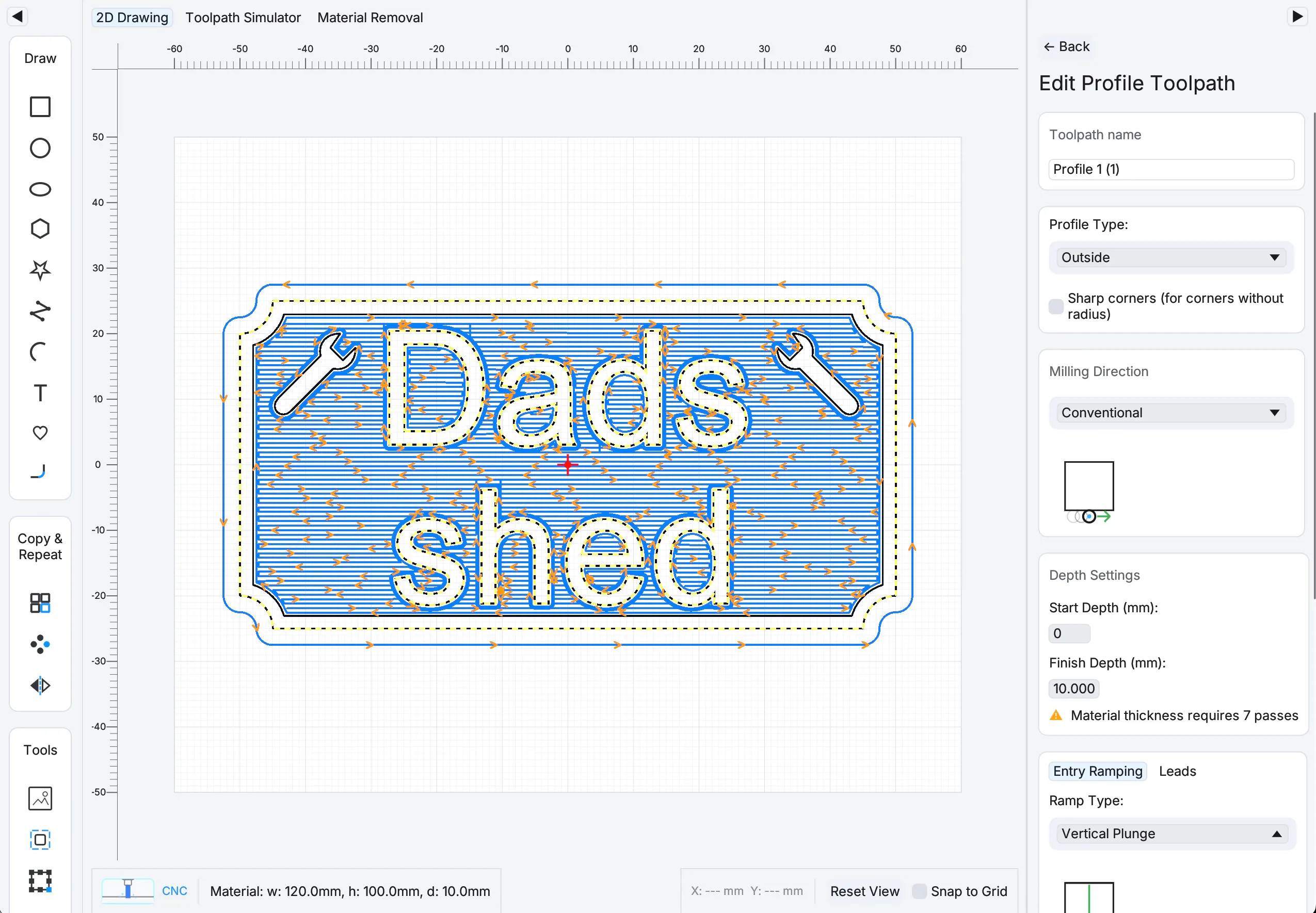Select the Rectangle draw tool
1316x913 pixels.
pos(40,107)
